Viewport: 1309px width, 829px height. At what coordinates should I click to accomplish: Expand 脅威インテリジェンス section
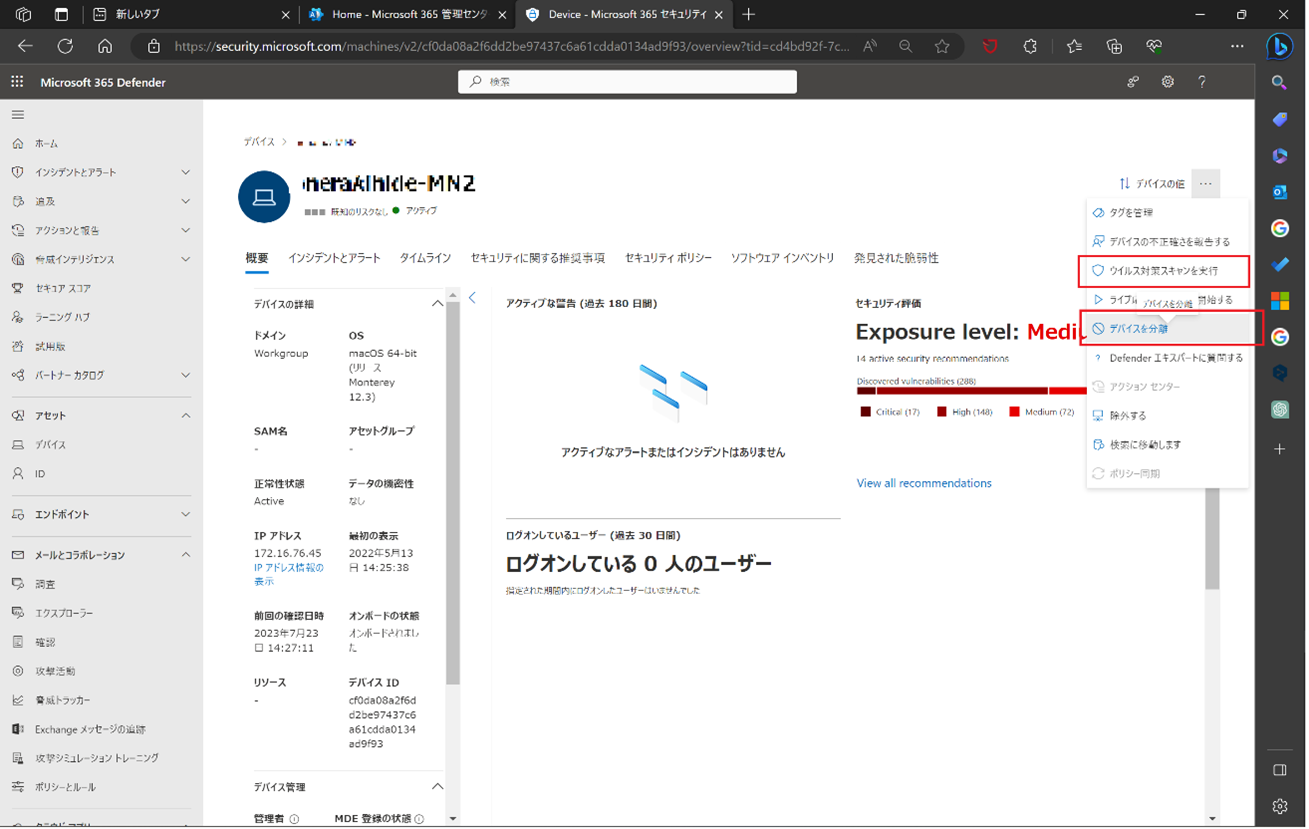click(185, 260)
